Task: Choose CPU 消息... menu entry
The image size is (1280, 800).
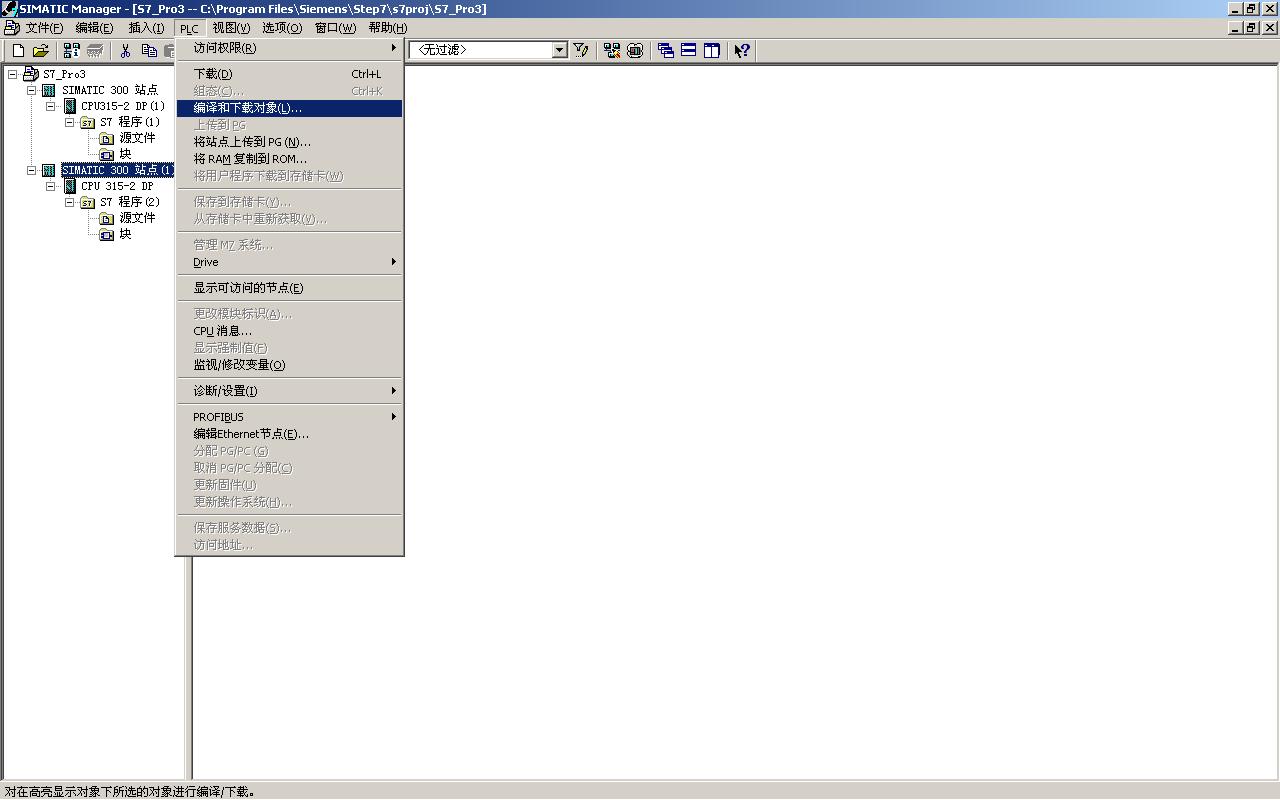Action: (289, 331)
